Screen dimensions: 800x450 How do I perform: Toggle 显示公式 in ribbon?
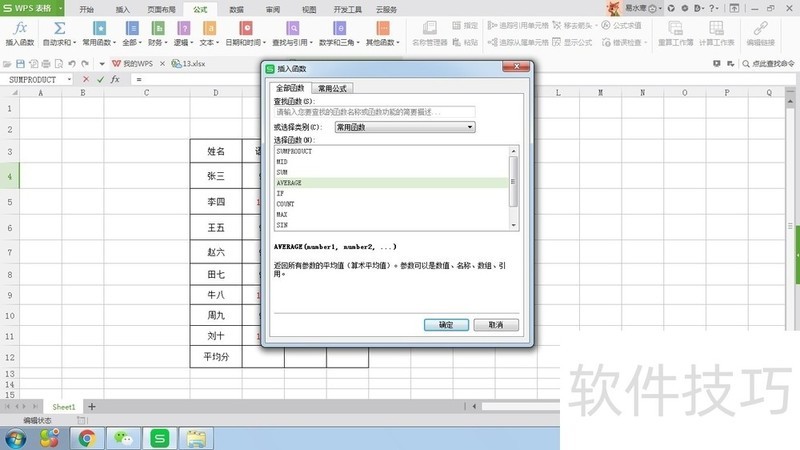pos(572,42)
